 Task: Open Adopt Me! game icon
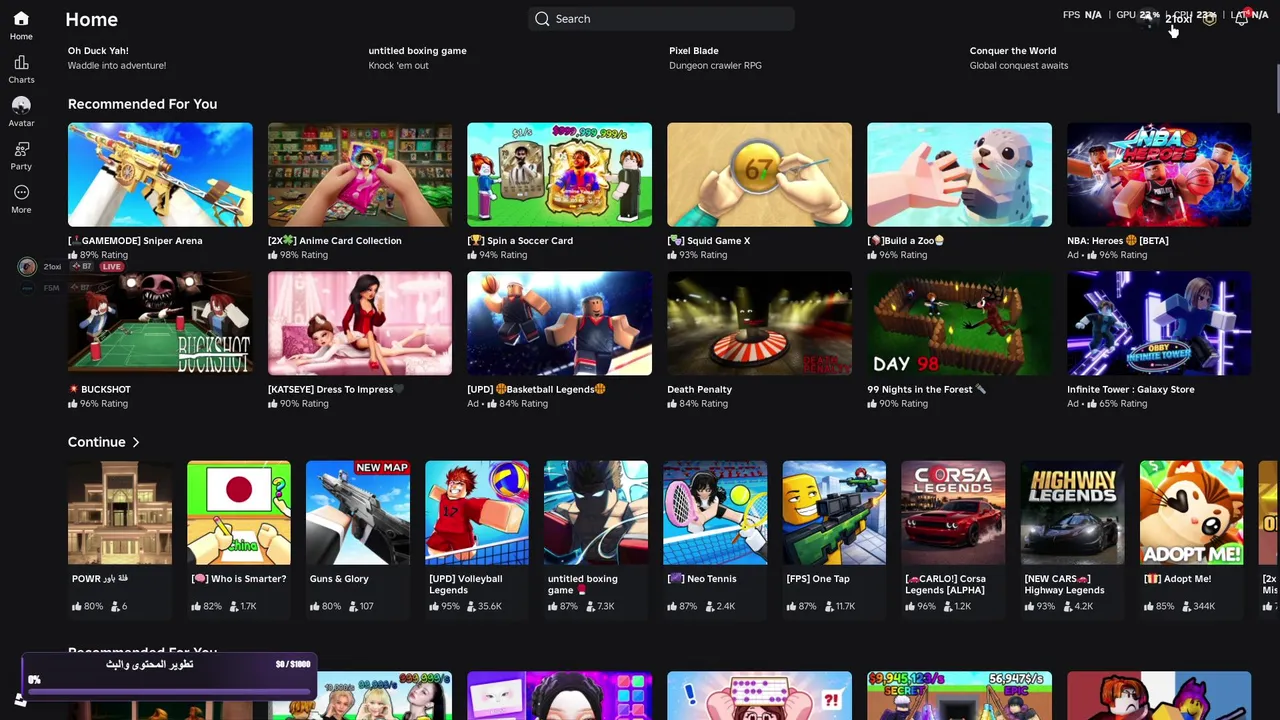(1192, 513)
